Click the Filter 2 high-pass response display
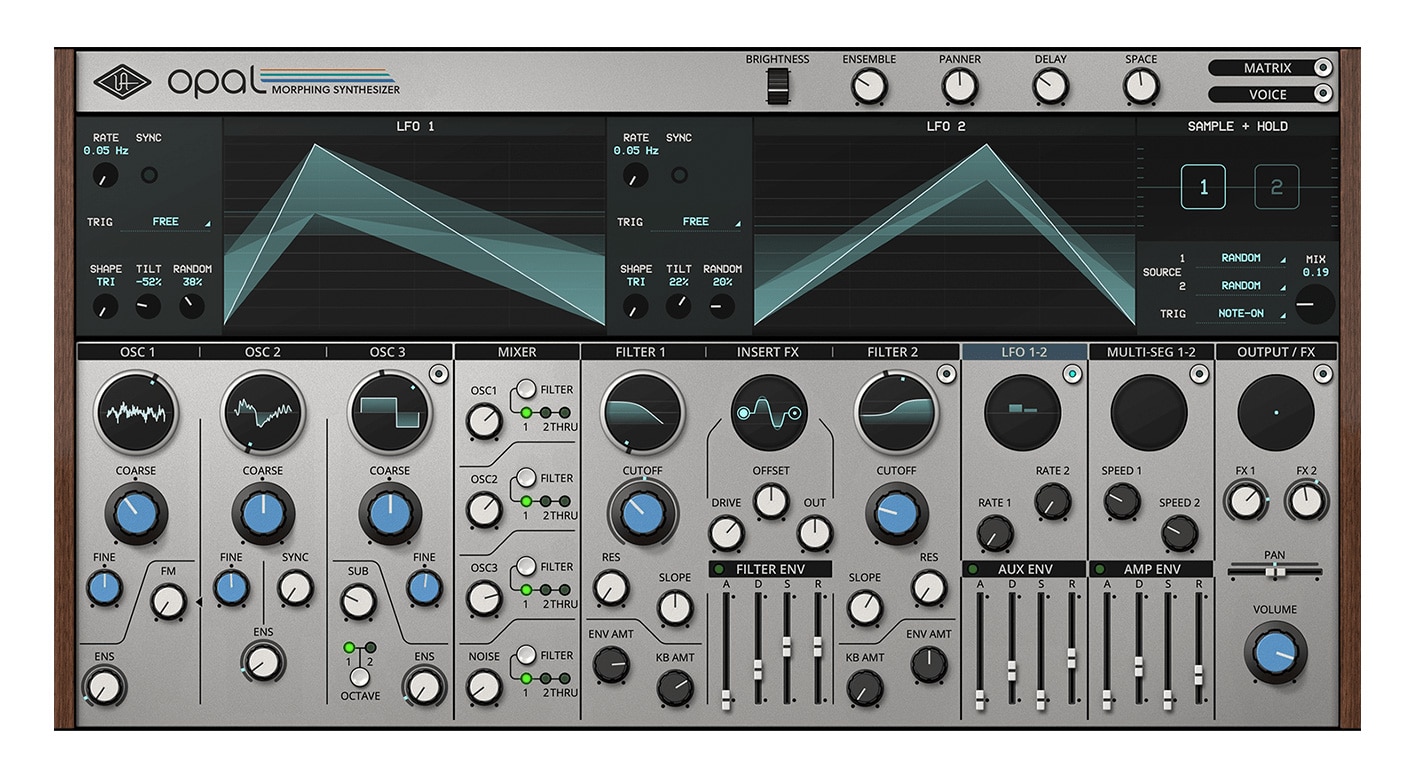This screenshot has height=778, width=1415. [895, 411]
